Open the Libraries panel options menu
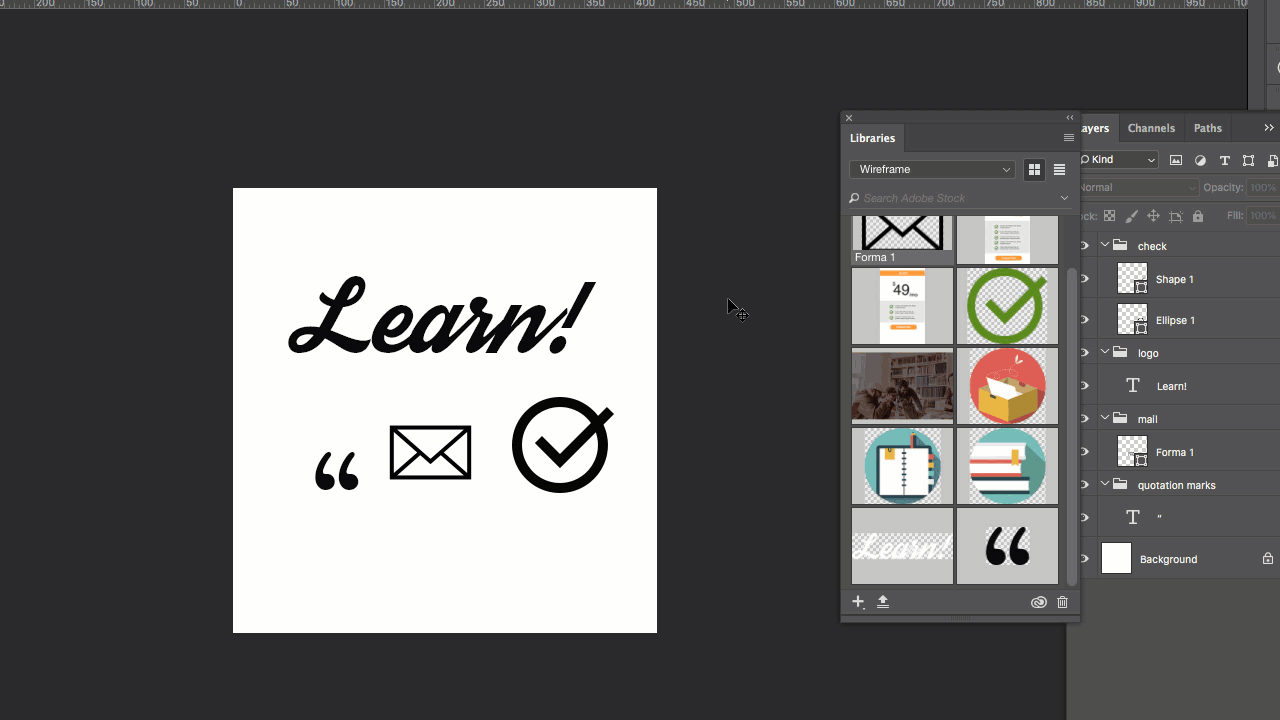This screenshot has width=1280, height=720. click(1068, 138)
